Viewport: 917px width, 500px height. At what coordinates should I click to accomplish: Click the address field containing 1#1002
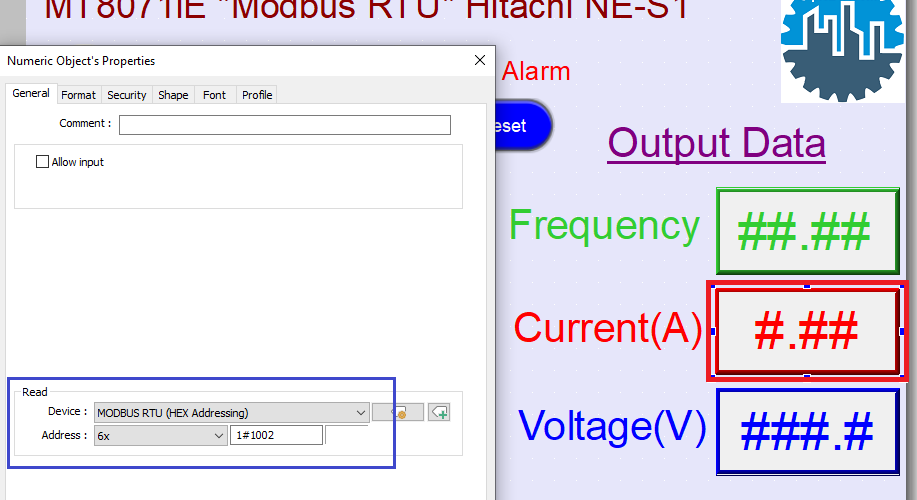point(276,435)
